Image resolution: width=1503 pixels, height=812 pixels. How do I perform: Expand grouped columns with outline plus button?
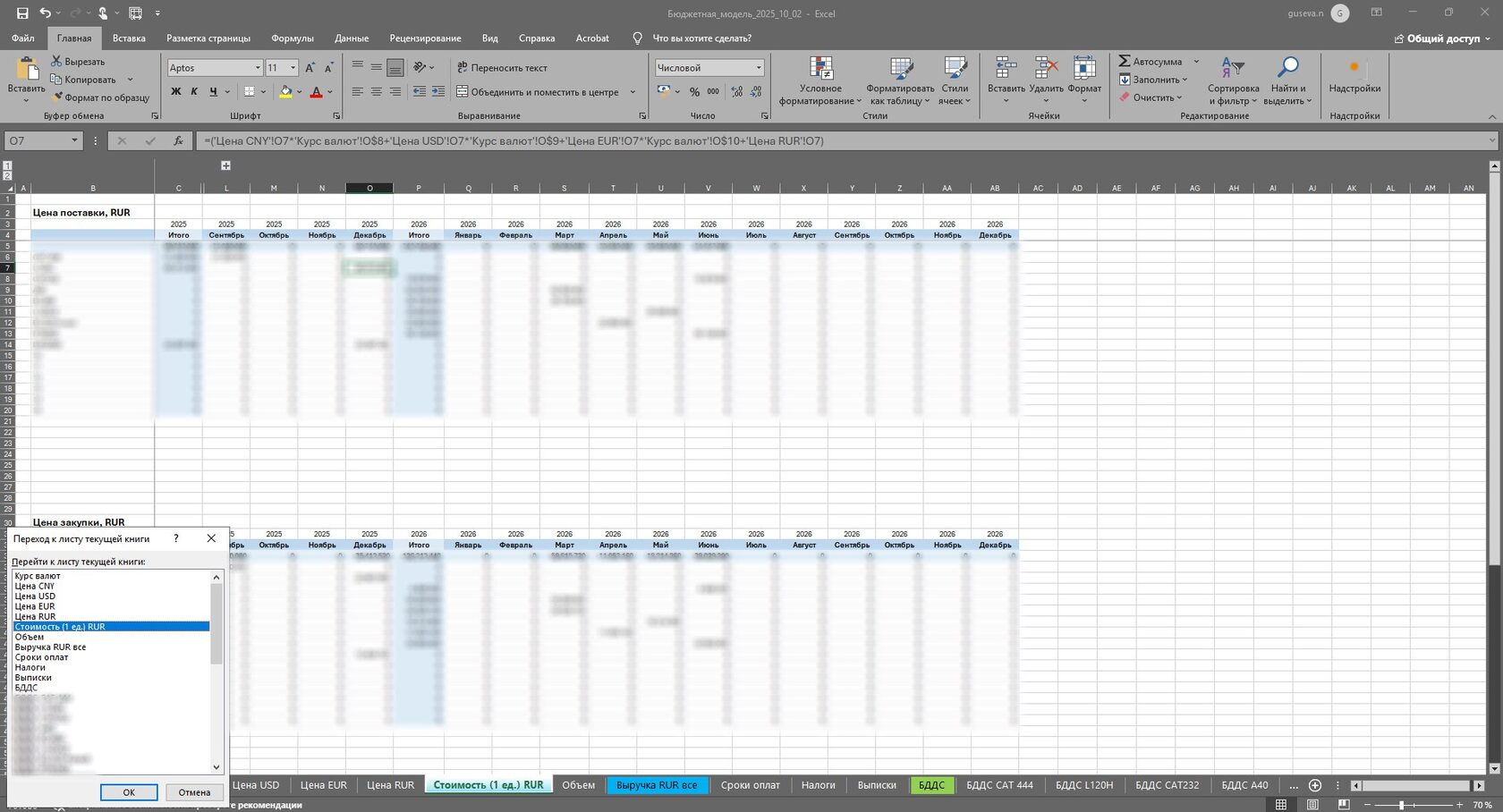pos(225,165)
